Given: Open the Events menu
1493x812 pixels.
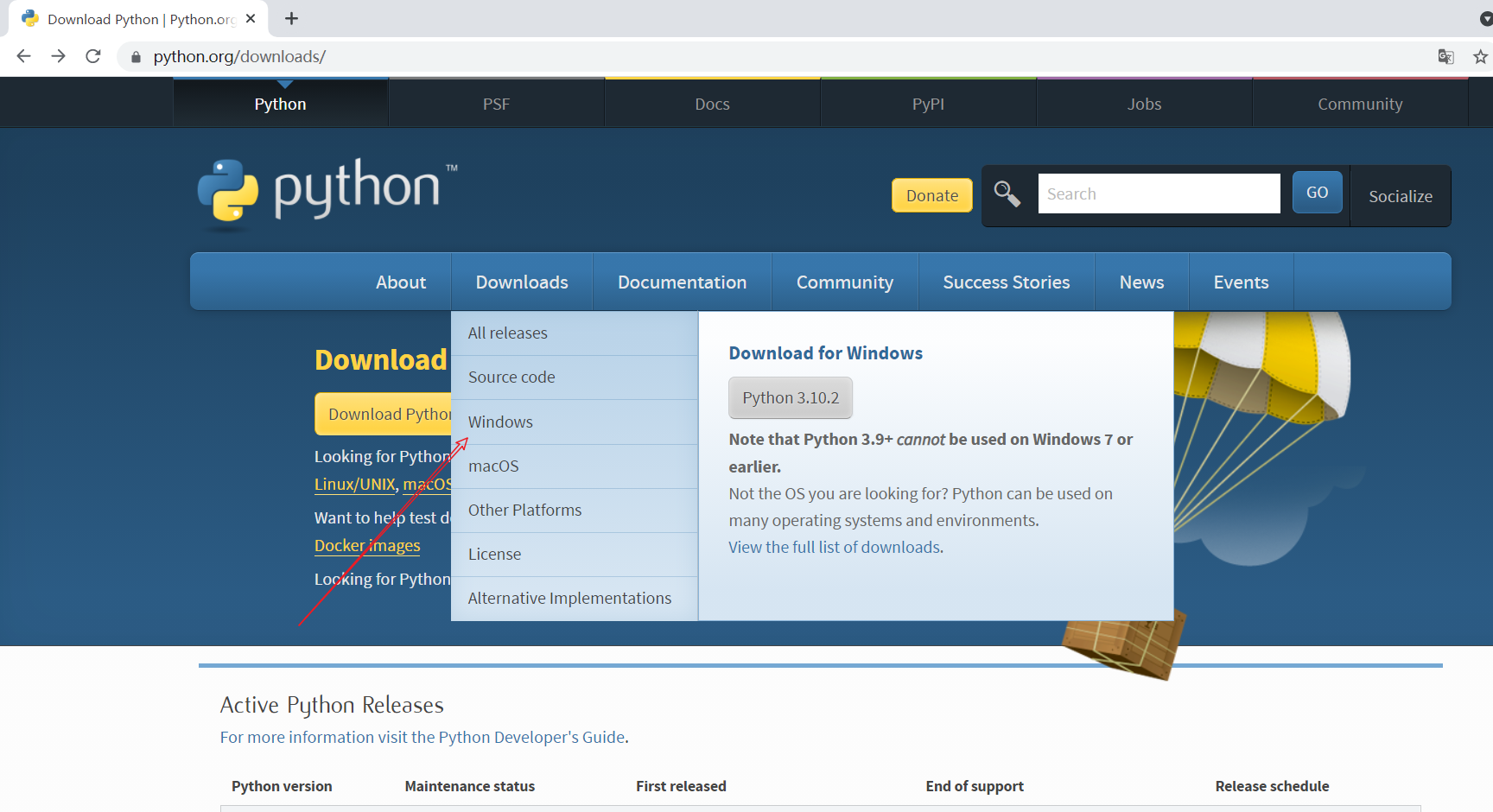Looking at the screenshot, I should [x=1242, y=282].
